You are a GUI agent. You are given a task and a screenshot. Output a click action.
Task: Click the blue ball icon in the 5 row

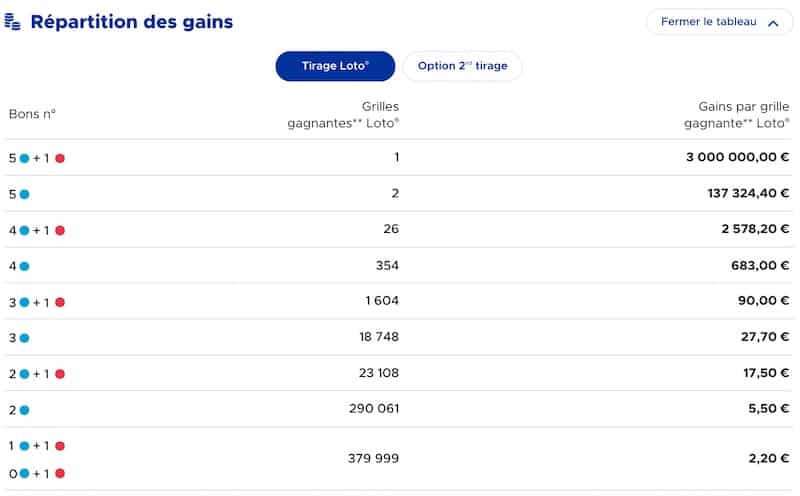tap(24, 194)
